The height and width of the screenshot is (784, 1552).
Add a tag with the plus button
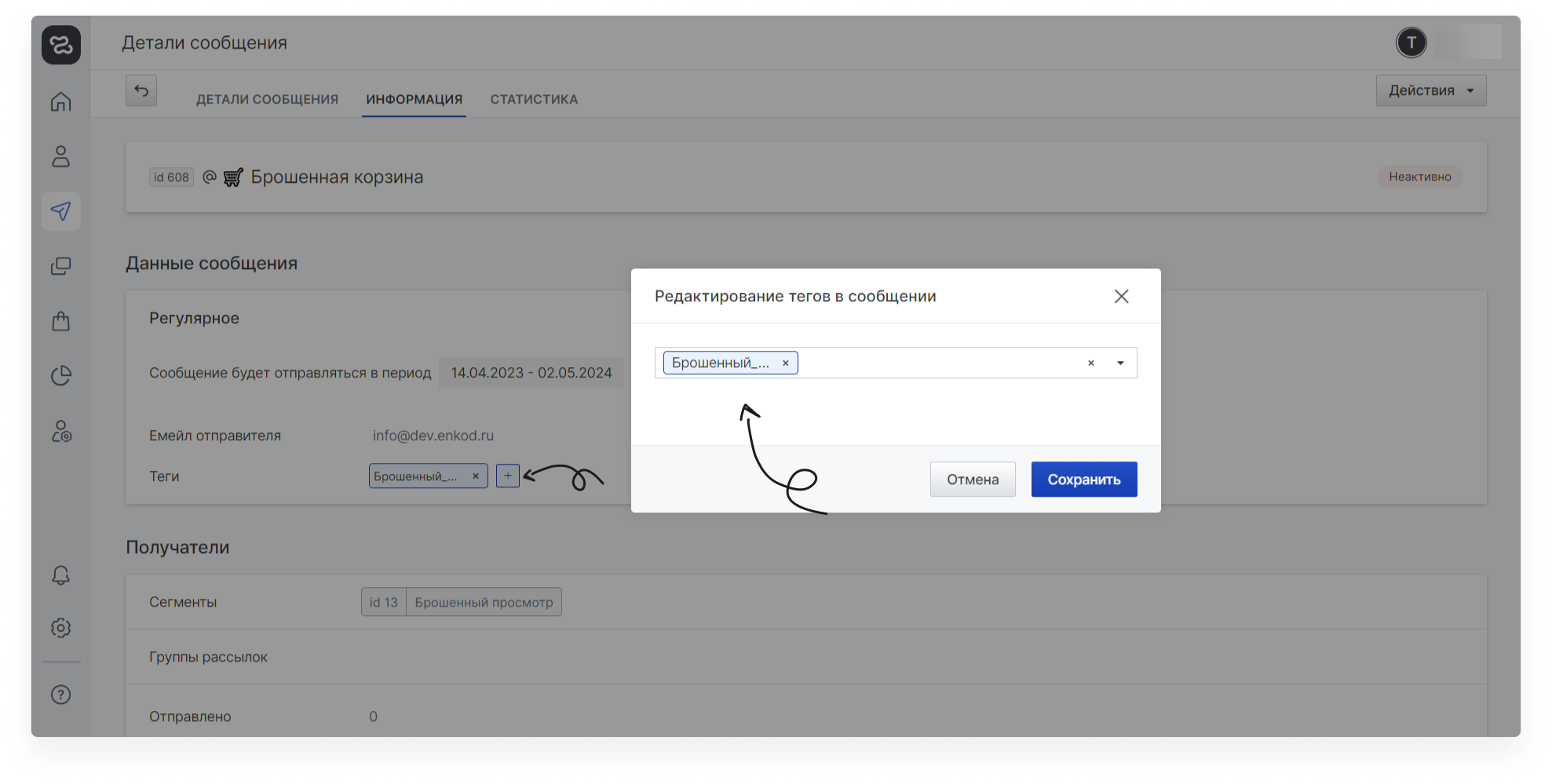click(508, 476)
